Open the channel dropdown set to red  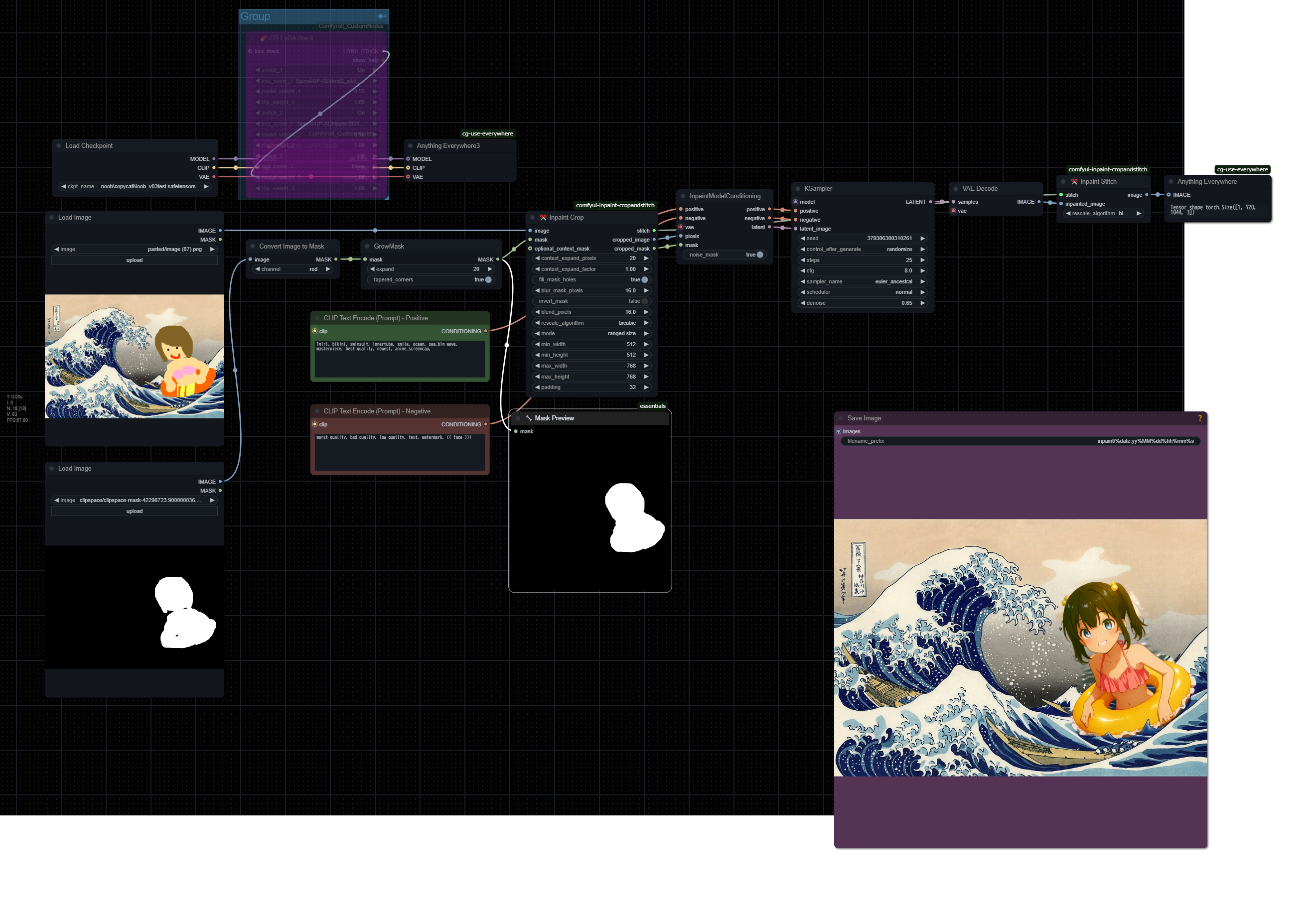coord(293,269)
